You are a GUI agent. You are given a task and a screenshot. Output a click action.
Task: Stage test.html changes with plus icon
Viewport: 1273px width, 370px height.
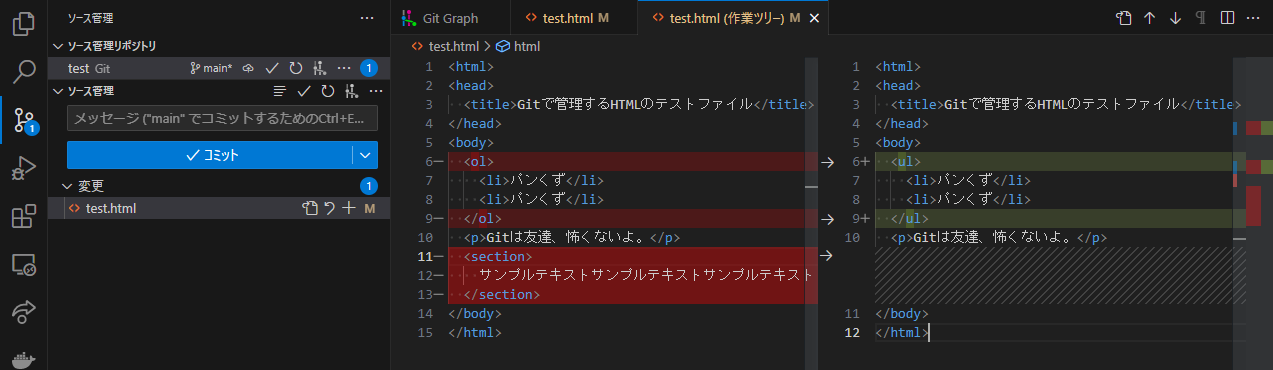(348, 208)
